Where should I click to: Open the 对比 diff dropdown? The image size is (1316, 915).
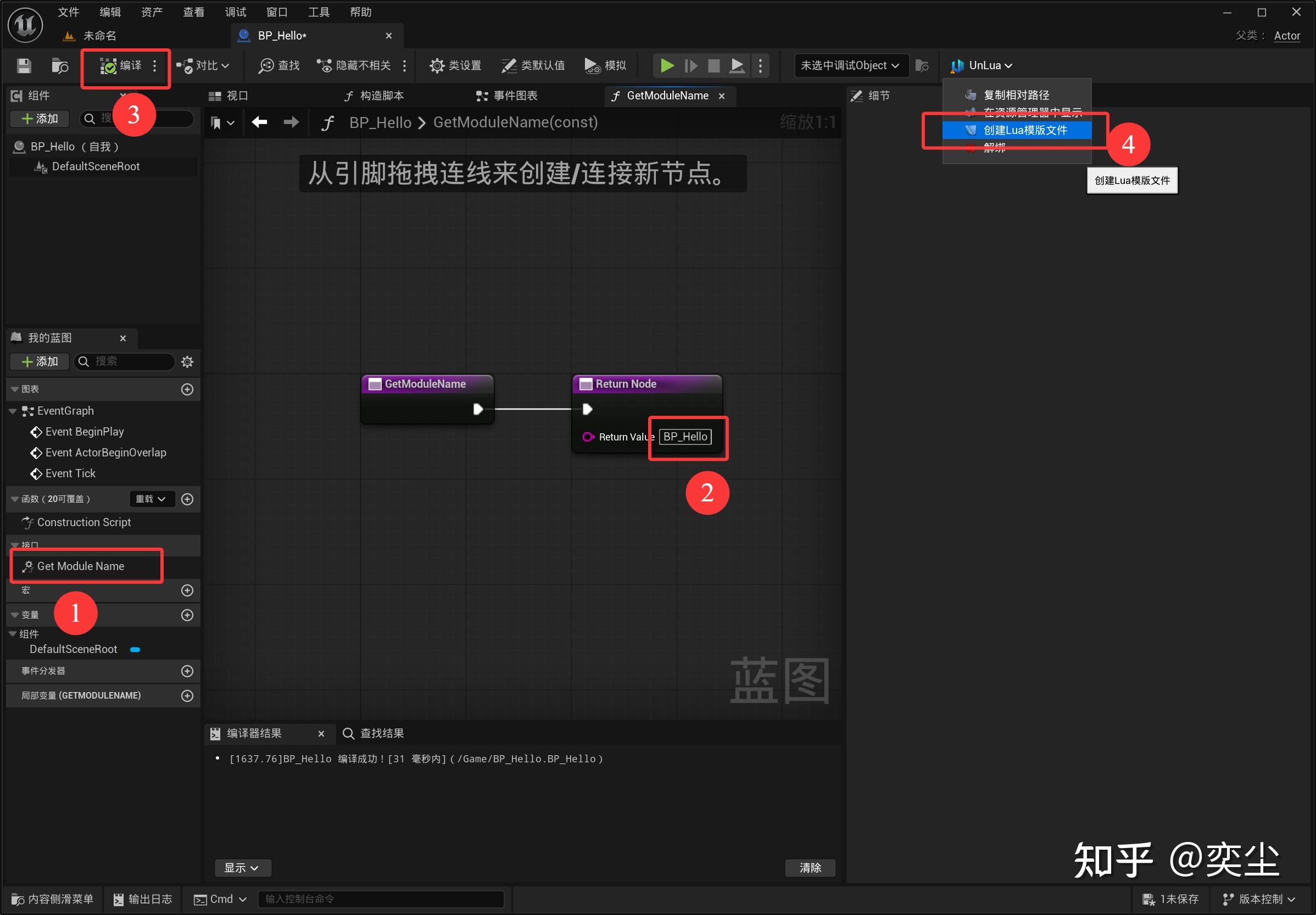(203, 66)
